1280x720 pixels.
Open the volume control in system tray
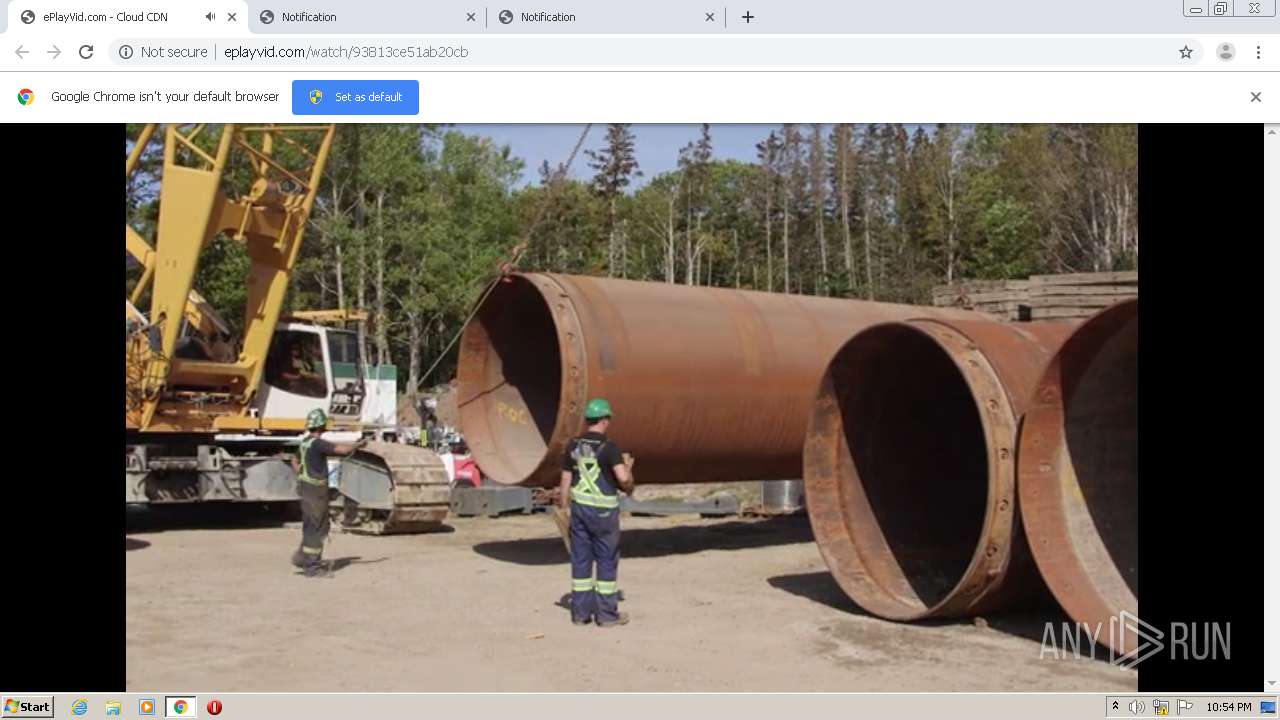point(1137,707)
